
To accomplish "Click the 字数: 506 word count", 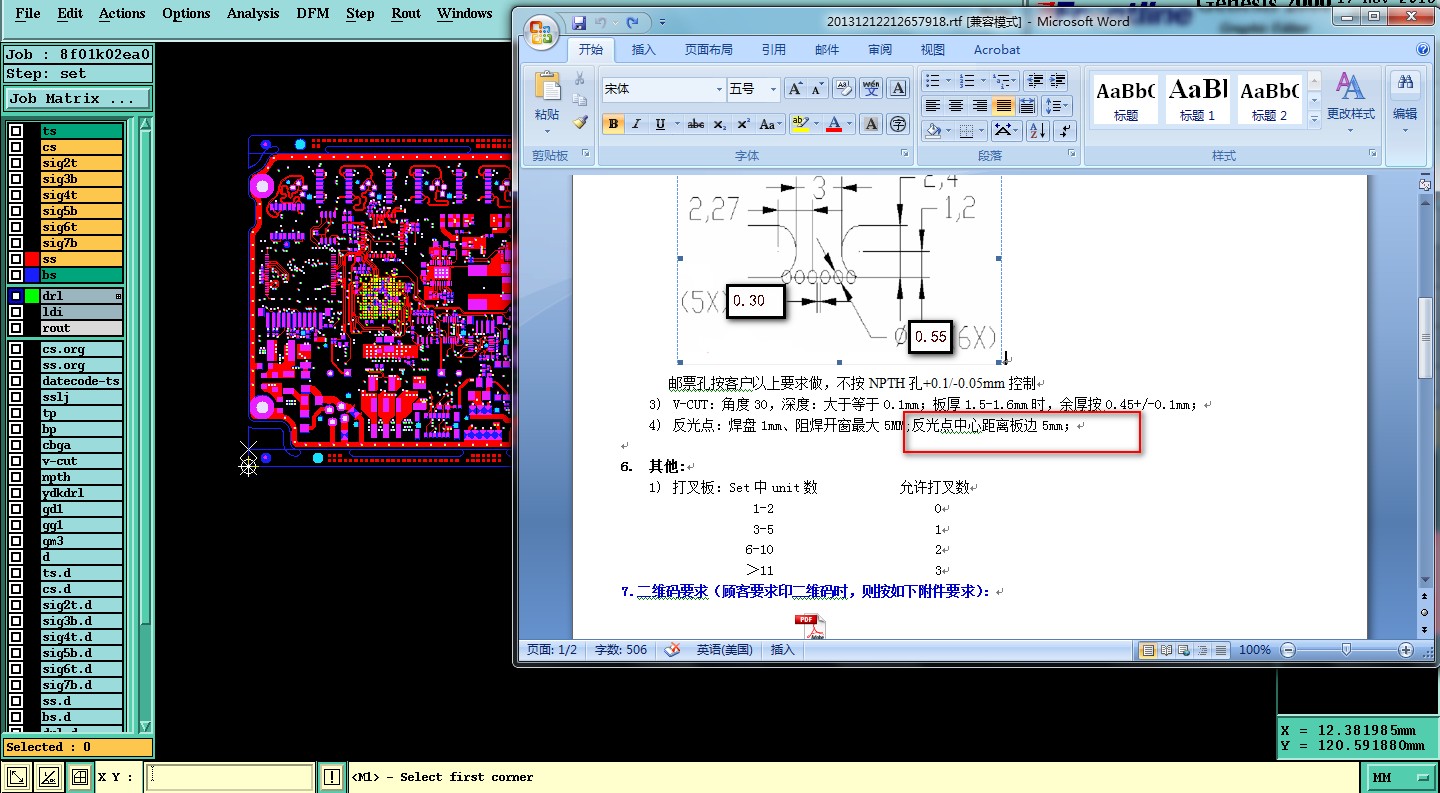I will coord(622,650).
